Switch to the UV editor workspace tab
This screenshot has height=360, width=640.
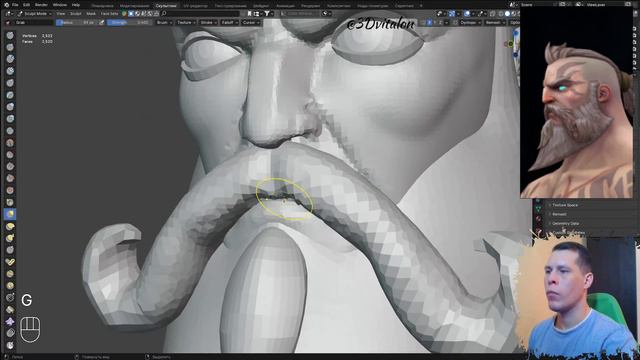[x=195, y=6]
